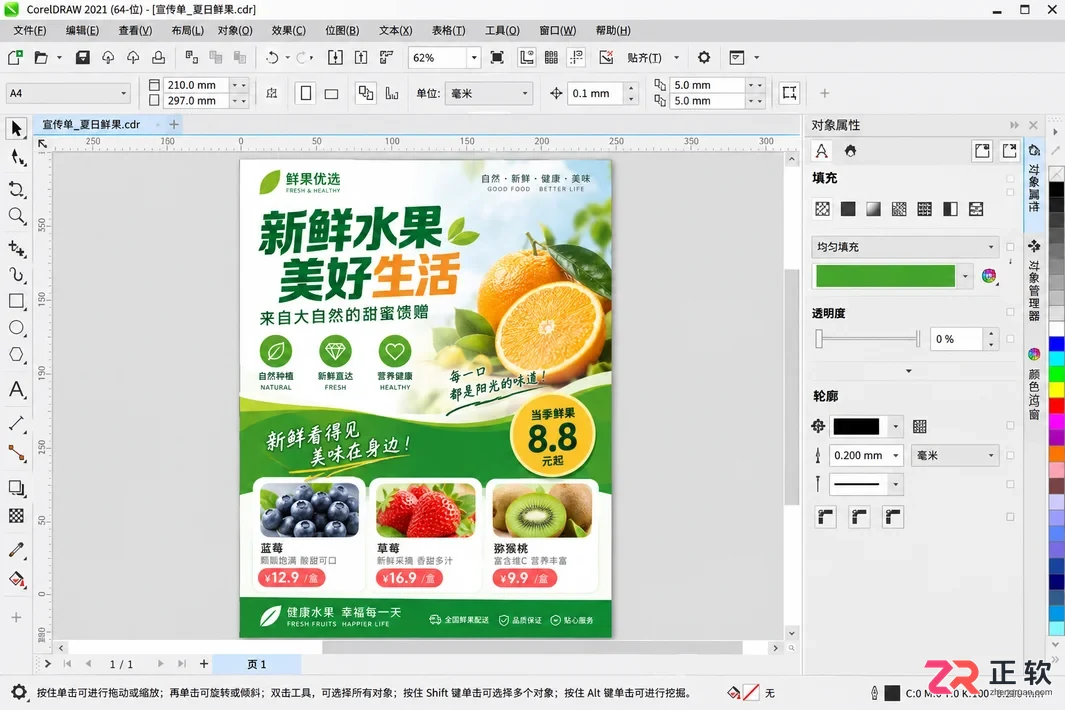
Task: Open the outline color dropdown arrow
Action: click(896, 426)
